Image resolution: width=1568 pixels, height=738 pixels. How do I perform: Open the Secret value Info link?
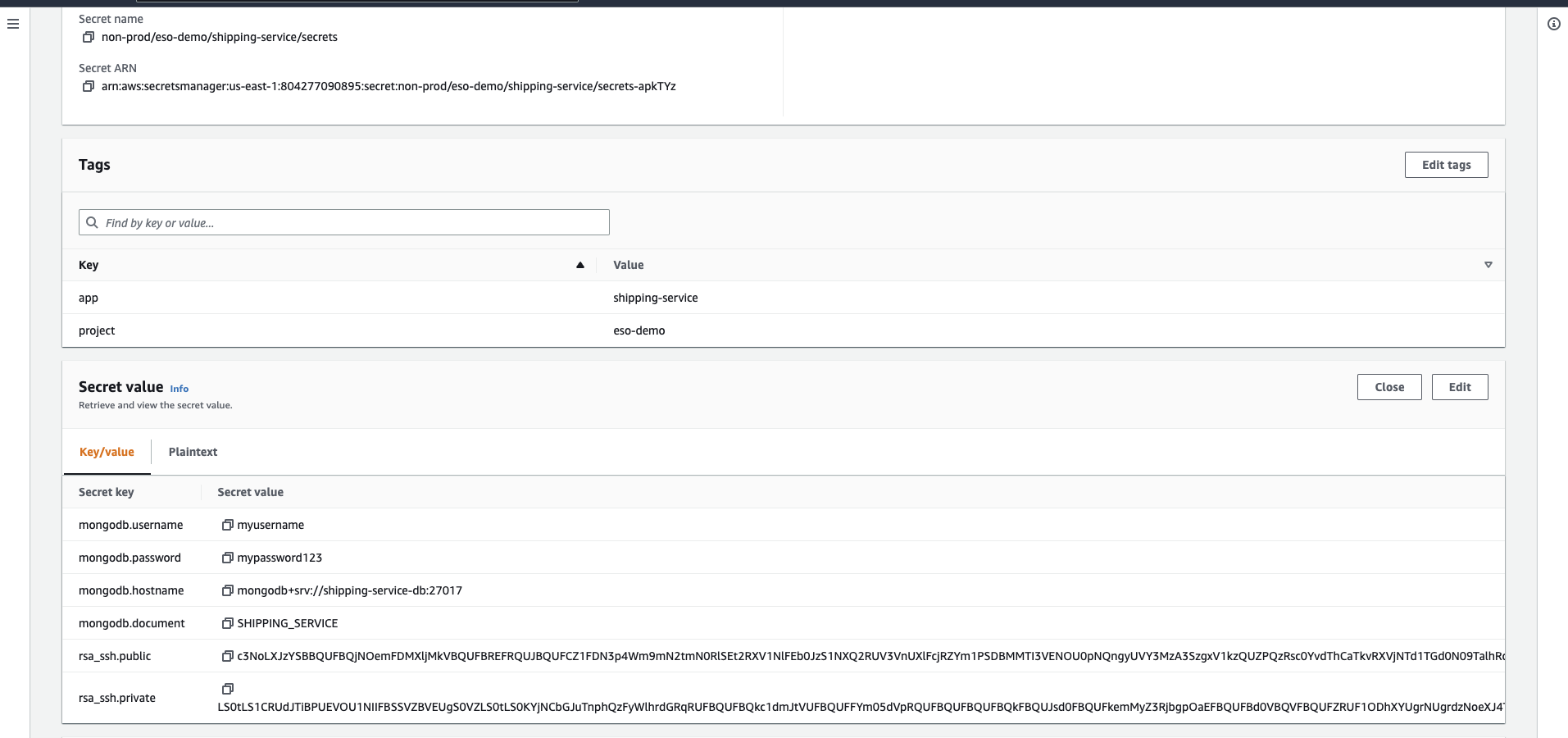pyautogui.click(x=179, y=388)
